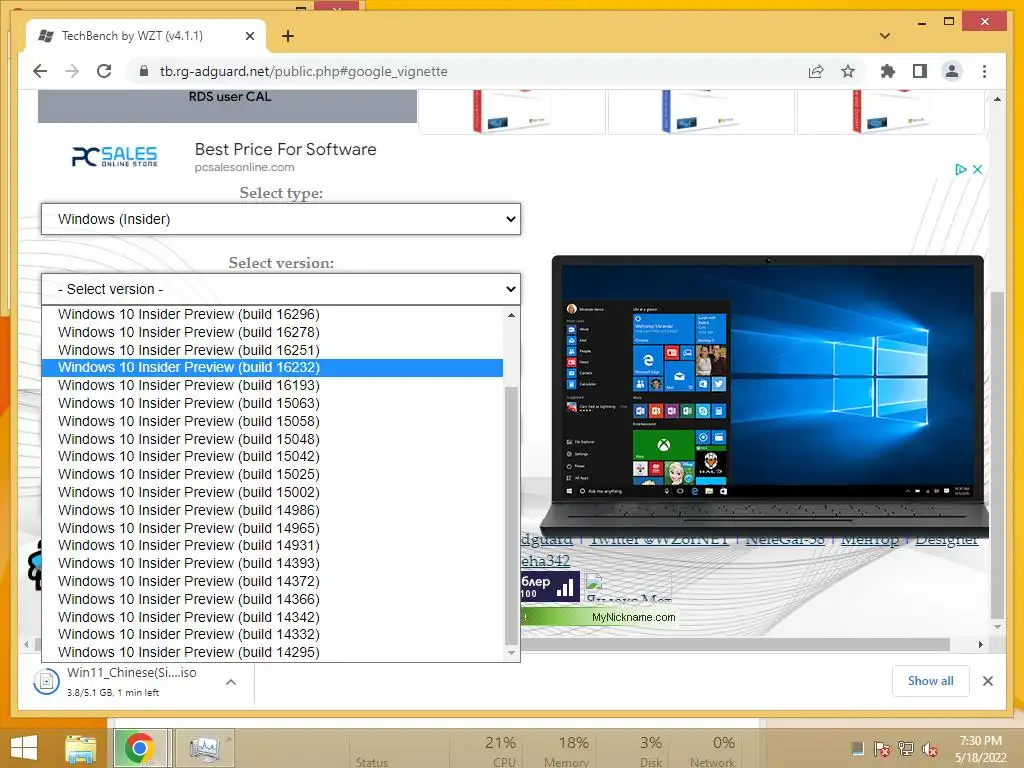Choose build 14393 from the list
Viewport: 1024px width, 768px height.
pos(272,563)
